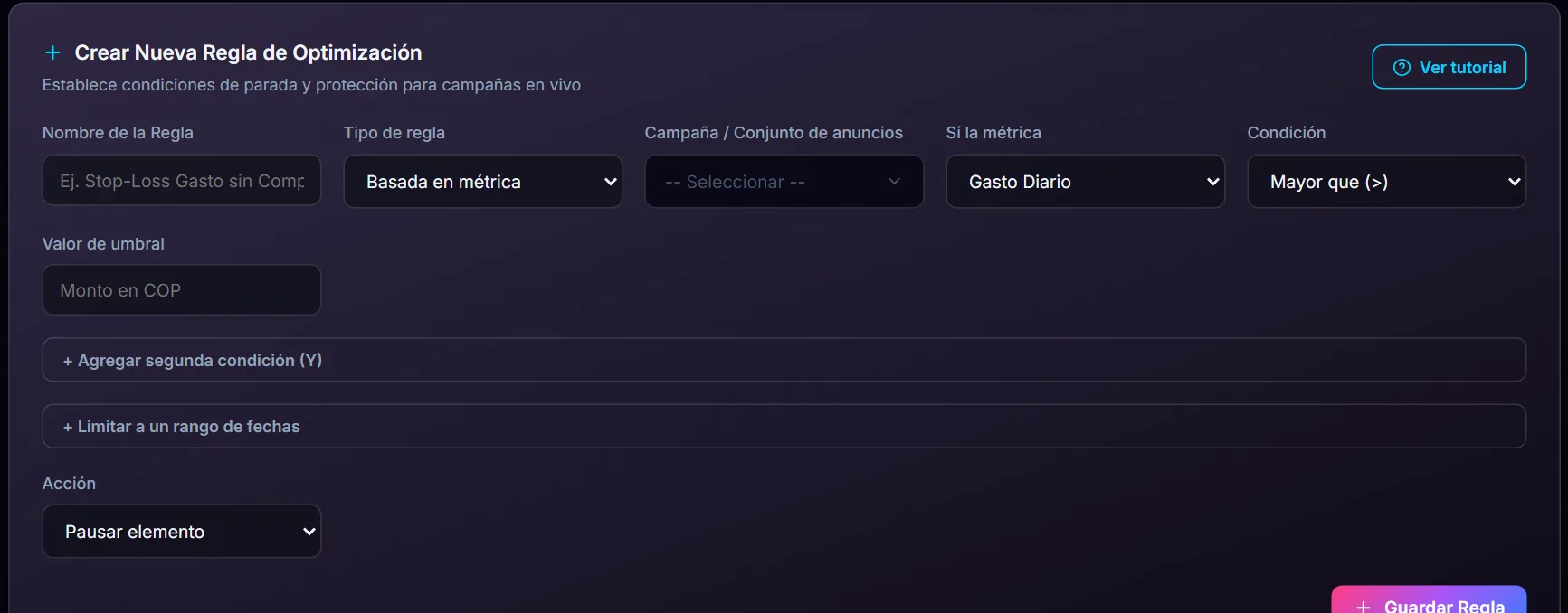
Task: Open the Ver tutorial button
Action: tap(1449, 67)
